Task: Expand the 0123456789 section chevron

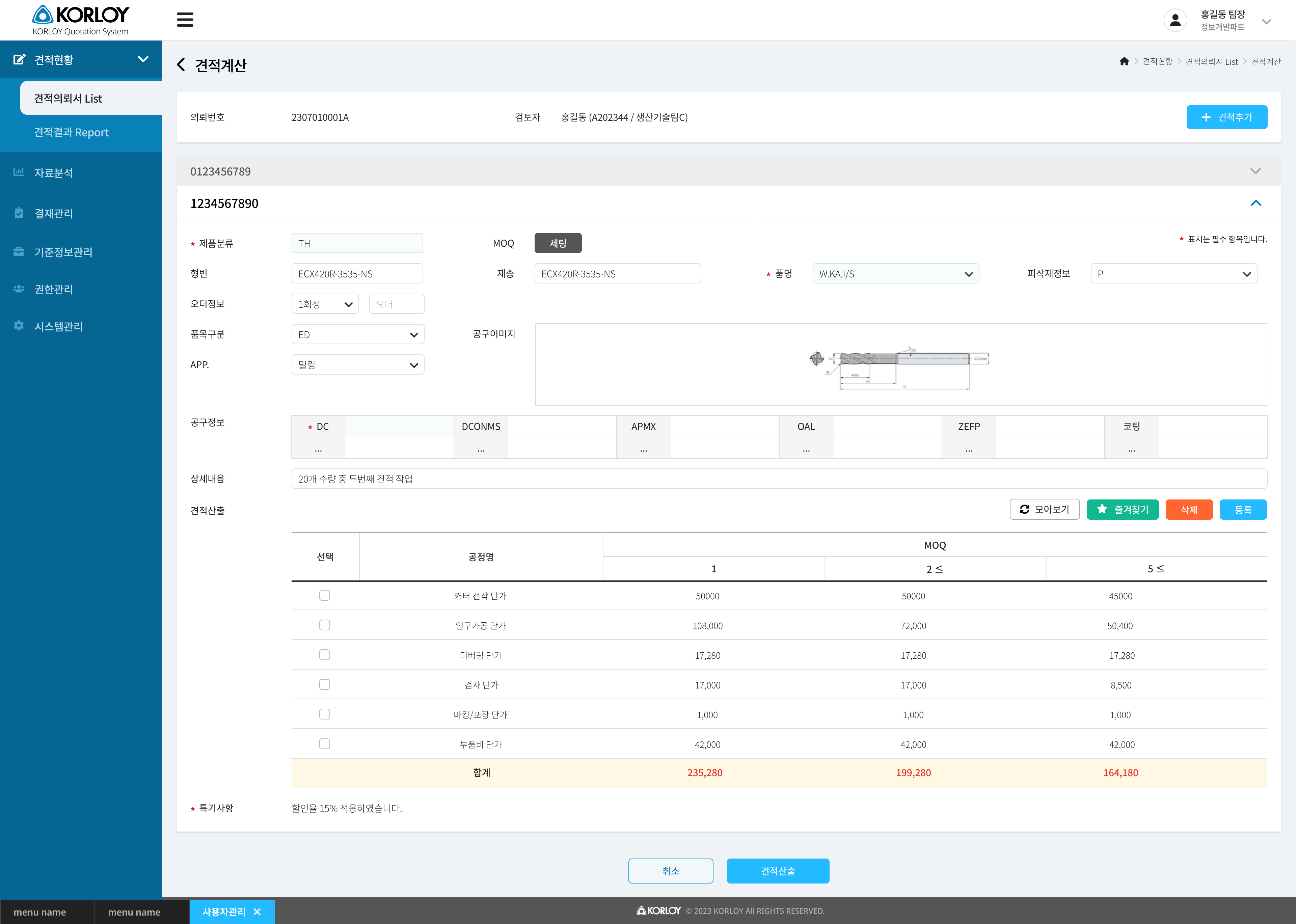Action: [x=1255, y=171]
